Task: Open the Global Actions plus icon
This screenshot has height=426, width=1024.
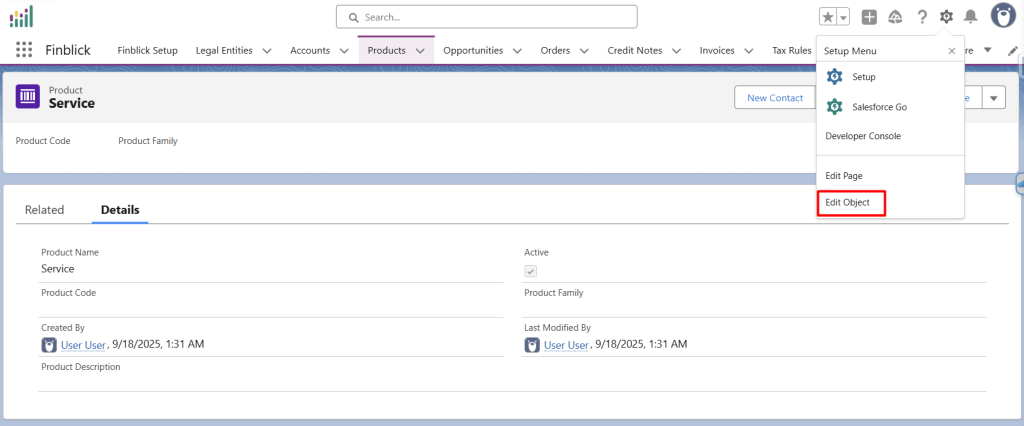Action: (x=869, y=17)
